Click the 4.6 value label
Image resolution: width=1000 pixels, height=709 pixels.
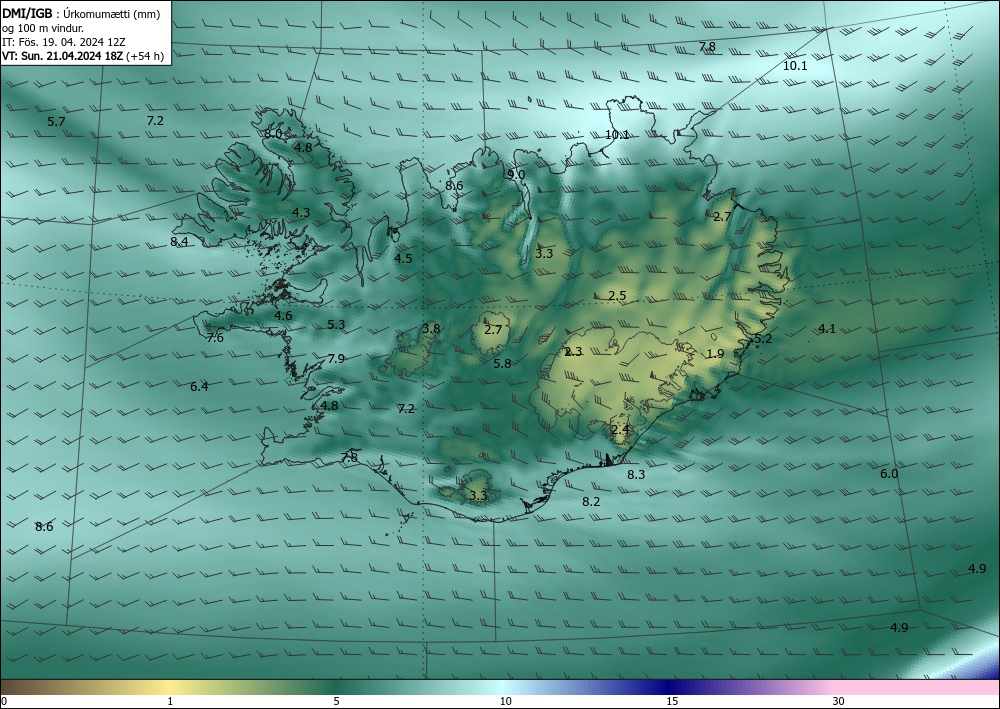[283, 316]
